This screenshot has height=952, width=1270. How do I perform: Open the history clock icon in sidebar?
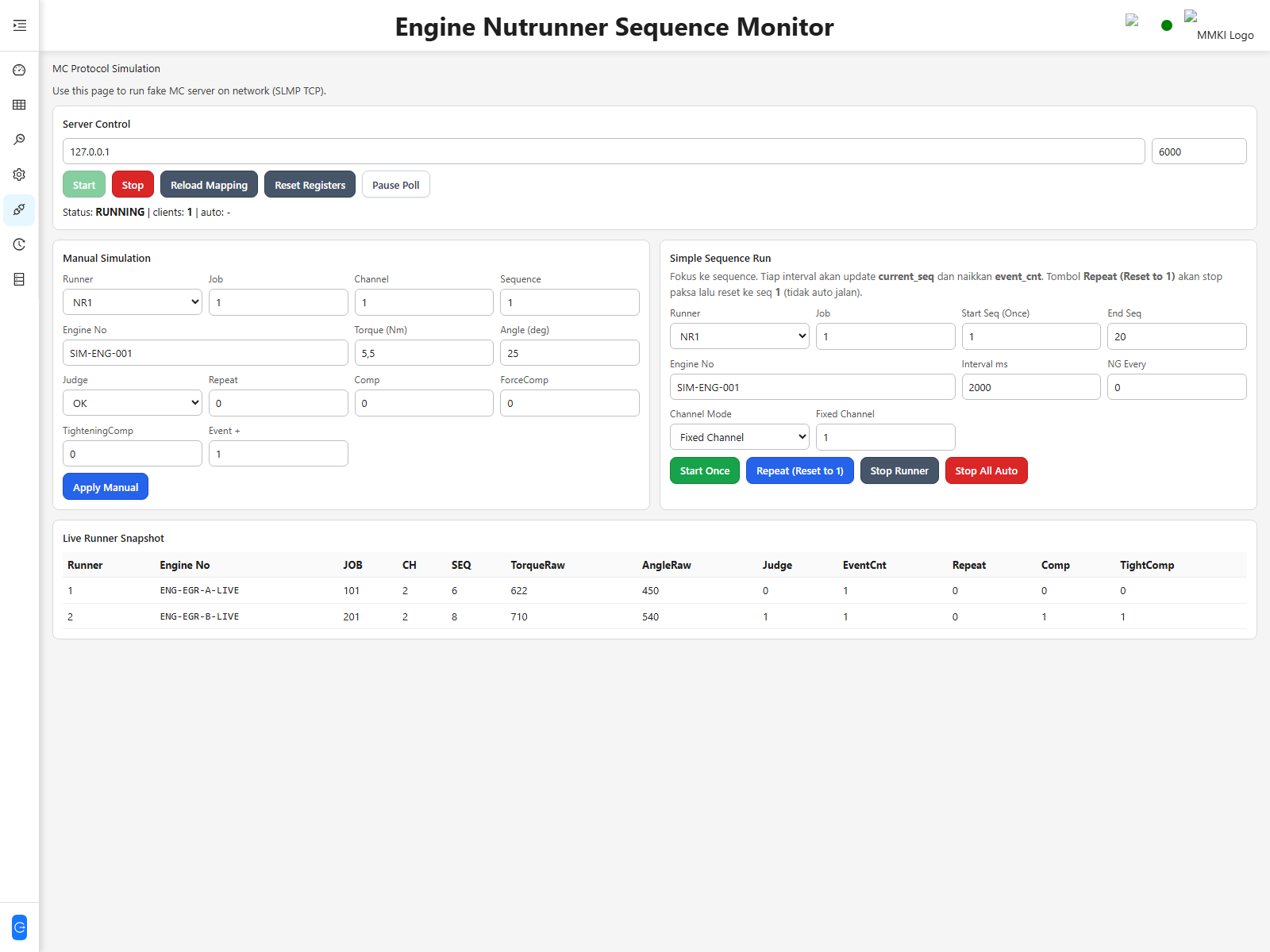(x=19, y=244)
